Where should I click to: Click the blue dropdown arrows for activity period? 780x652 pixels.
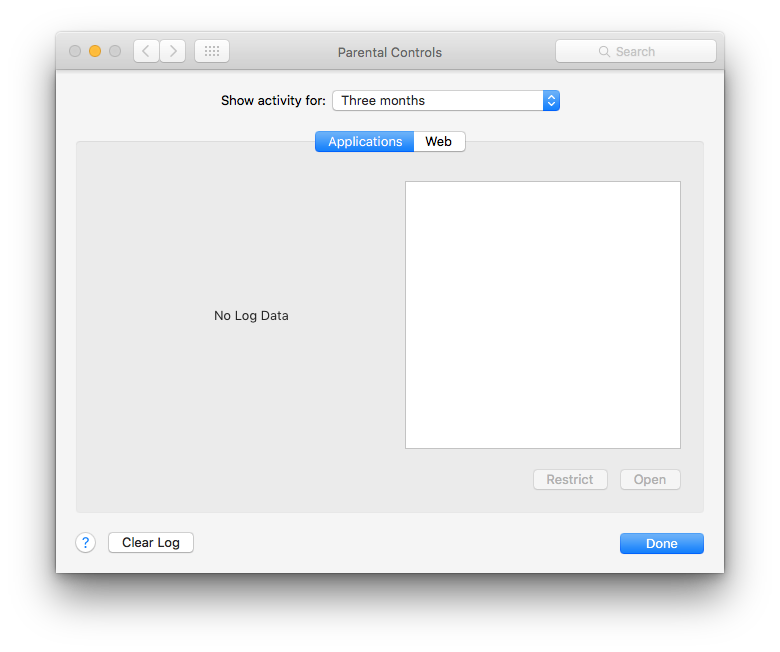point(551,101)
